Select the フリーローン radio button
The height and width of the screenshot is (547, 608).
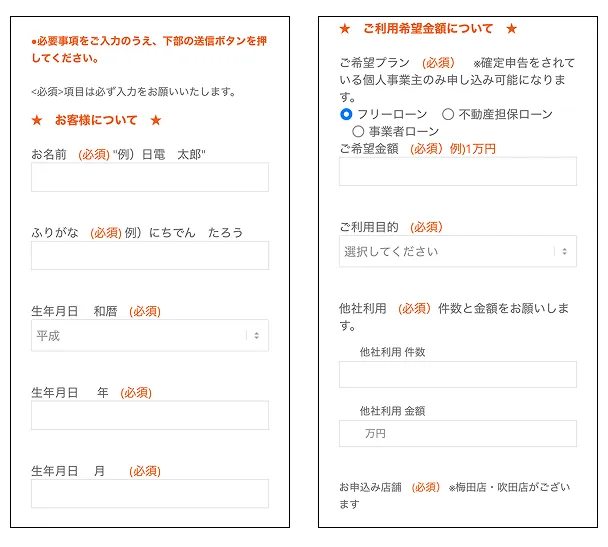346,114
